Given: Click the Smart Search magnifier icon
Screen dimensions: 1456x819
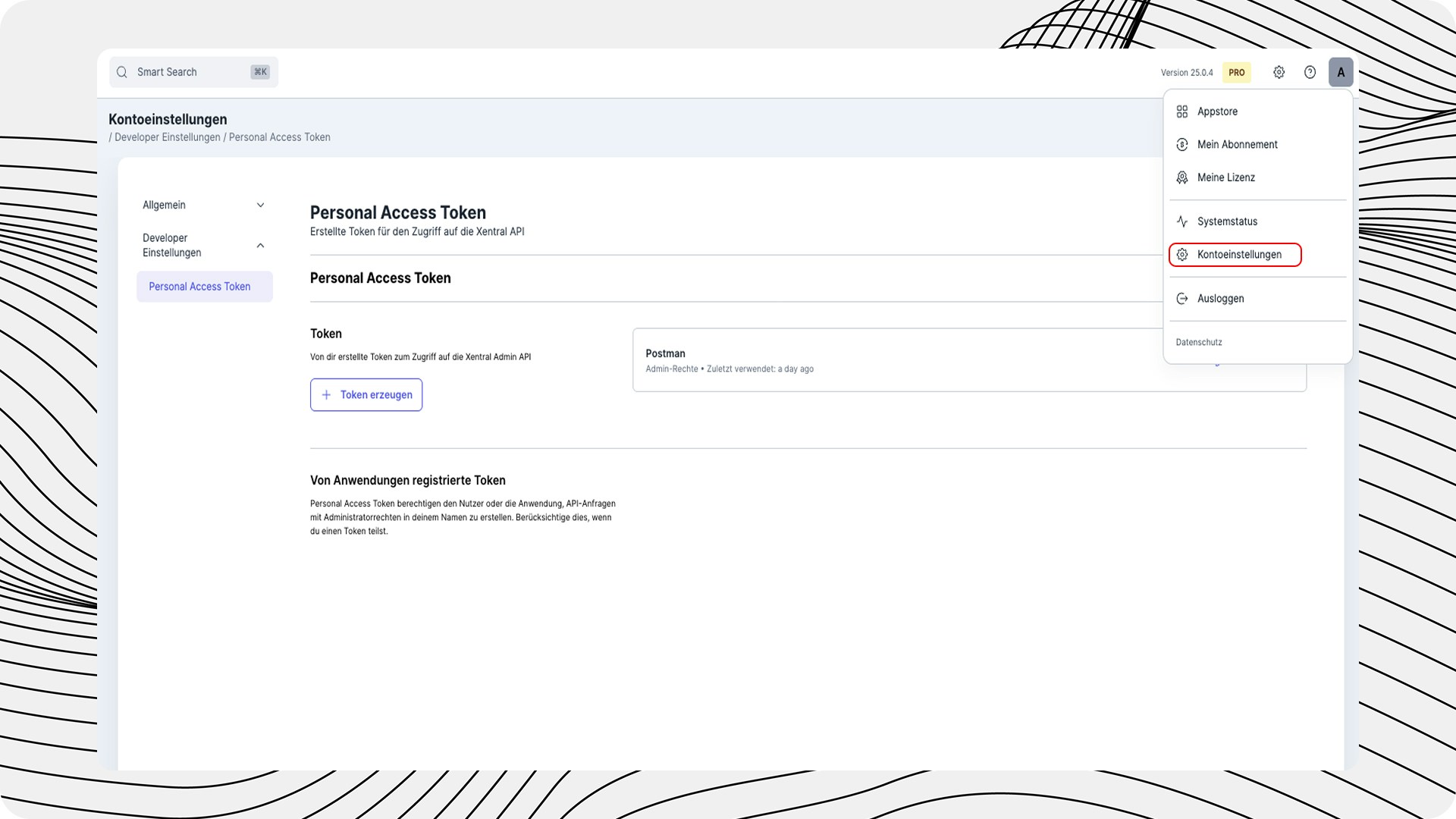Looking at the screenshot, I should click(x=121, y=72).
